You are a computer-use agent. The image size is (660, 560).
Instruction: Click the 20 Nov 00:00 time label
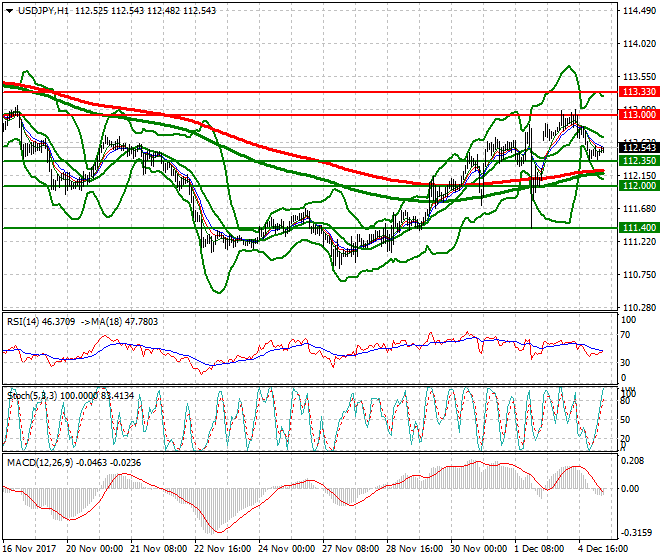(95, 549)
